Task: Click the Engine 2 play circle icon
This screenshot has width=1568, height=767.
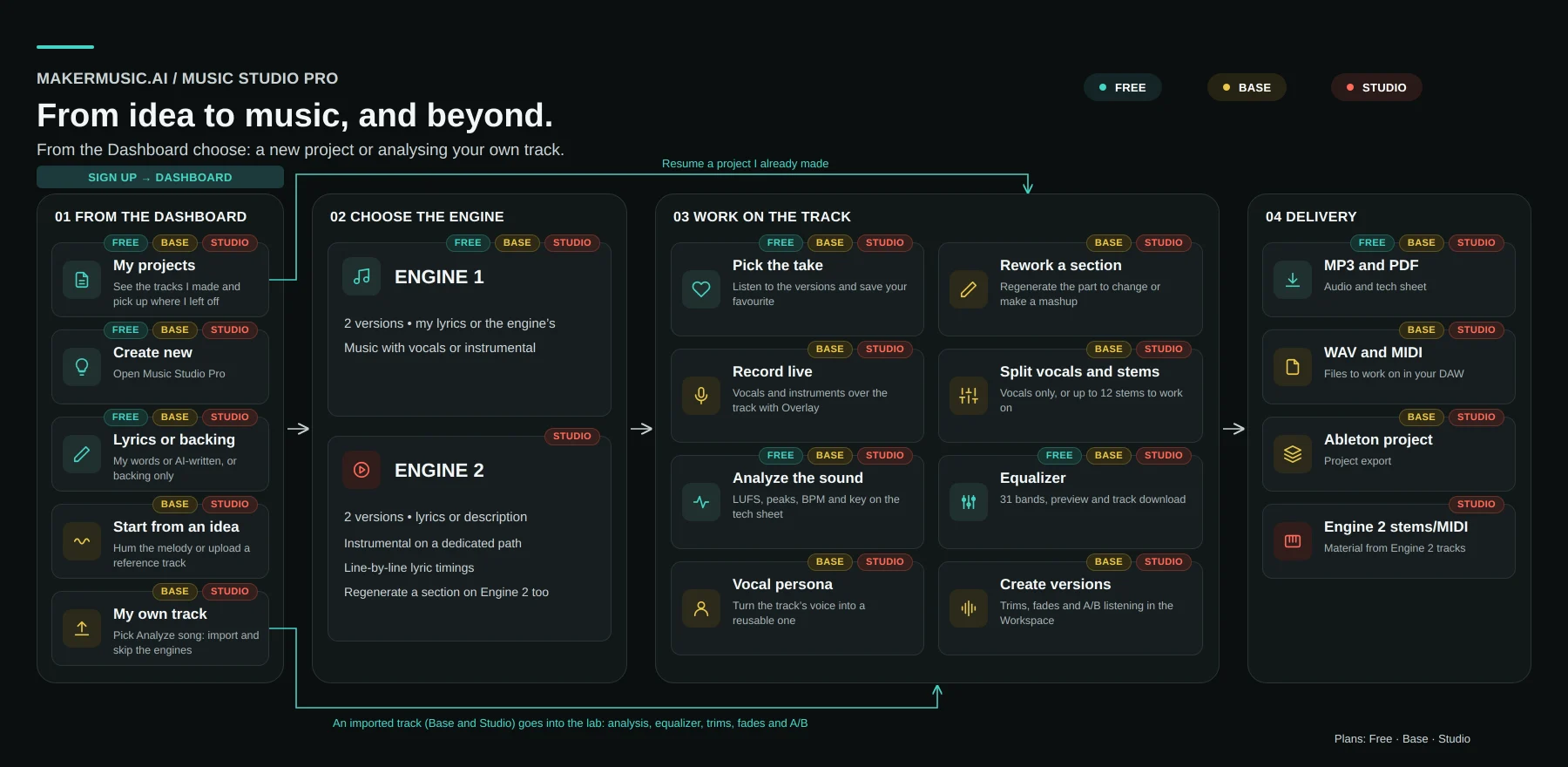Action: [x=362, y=470]
